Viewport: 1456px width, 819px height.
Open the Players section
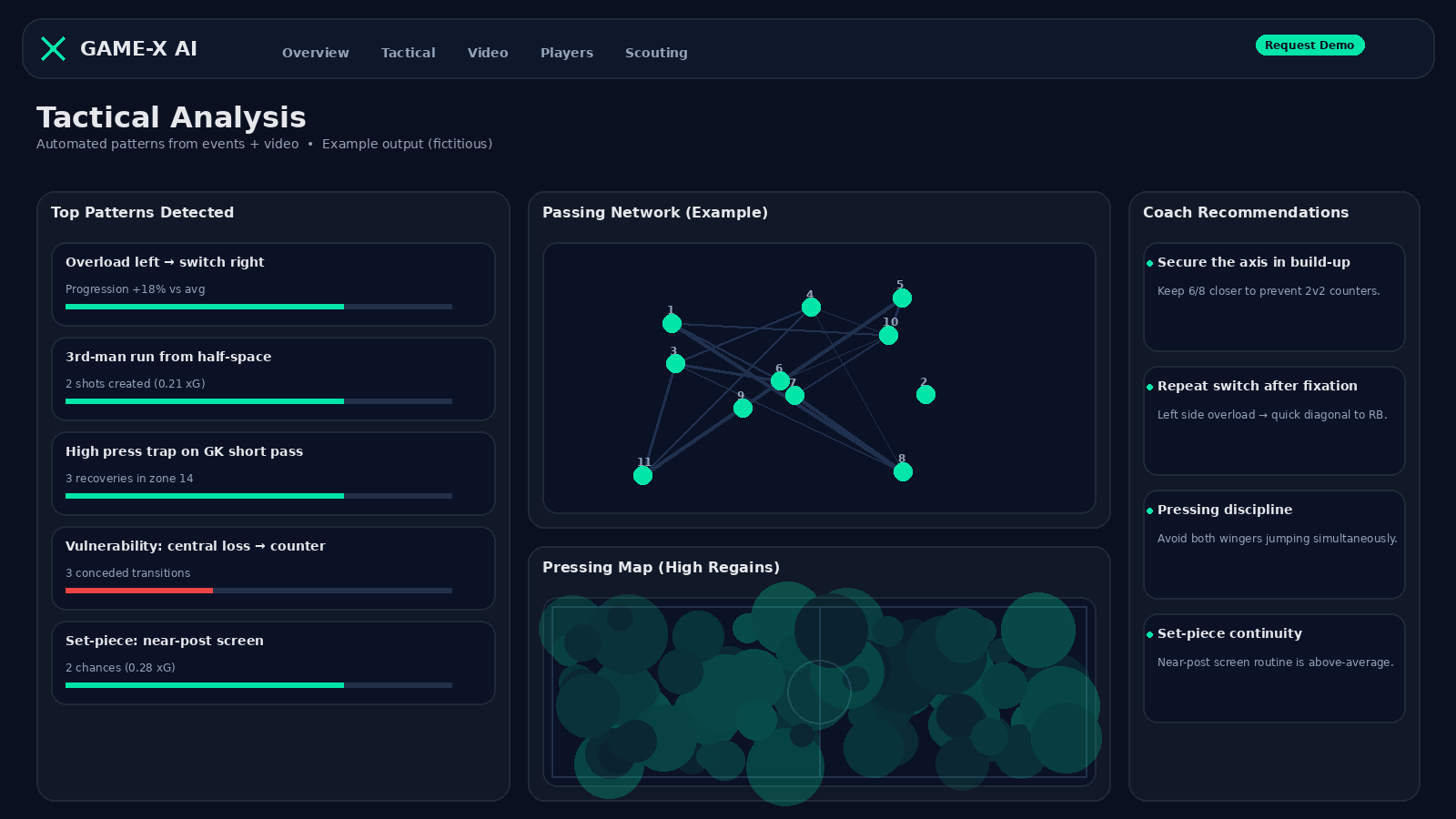point(566,53)
